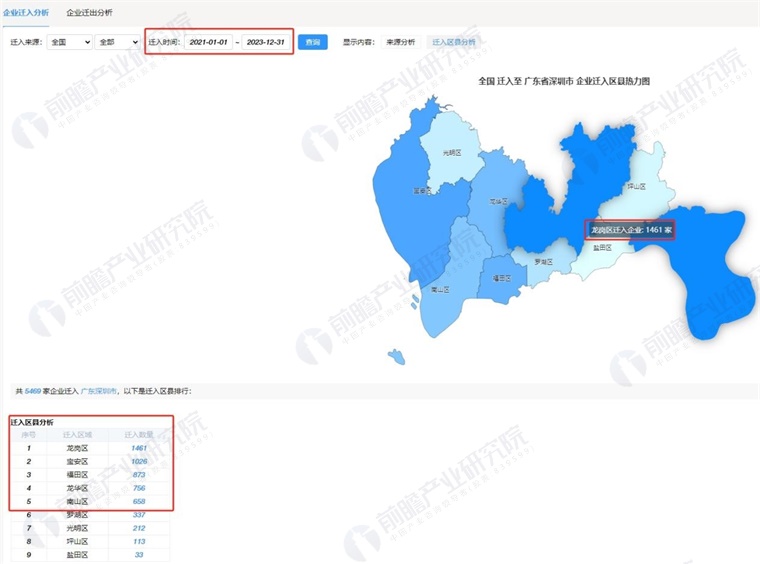
Task: Click the blue 查询 button
Action: point(313,42)
